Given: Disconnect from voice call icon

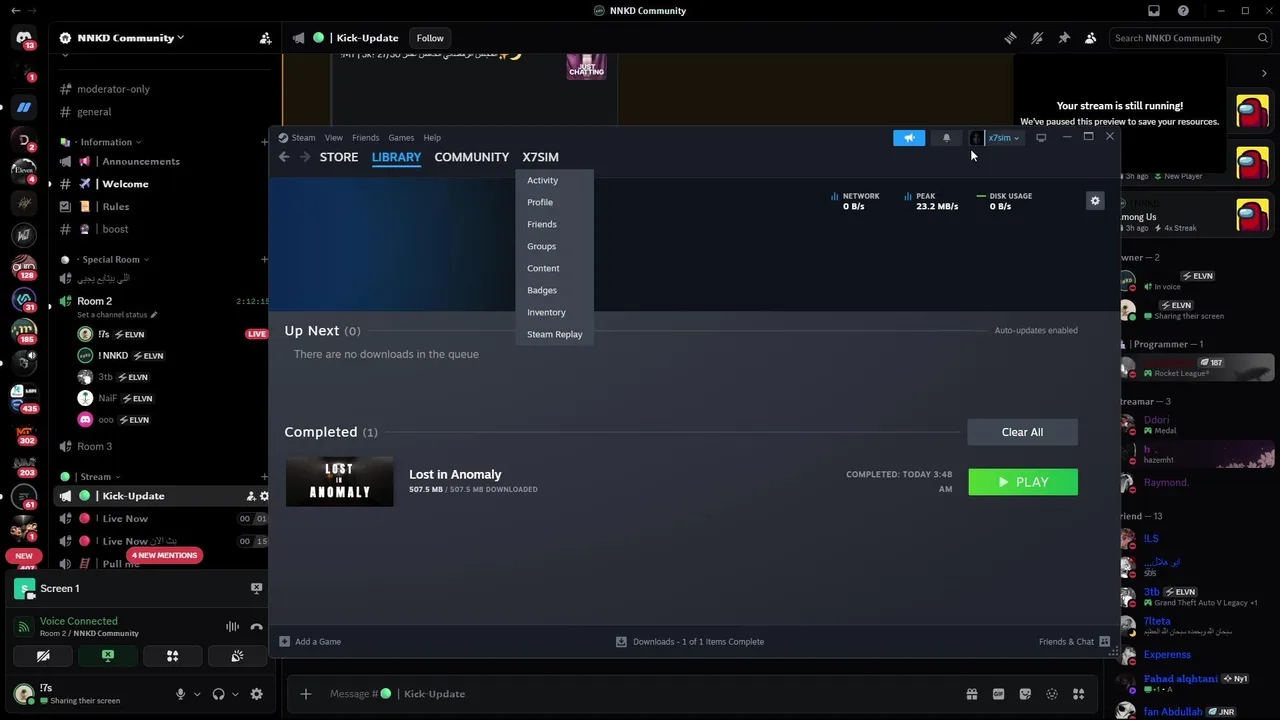Looking at the screenshot, I should pyautogui.click(x=256, y=627).
